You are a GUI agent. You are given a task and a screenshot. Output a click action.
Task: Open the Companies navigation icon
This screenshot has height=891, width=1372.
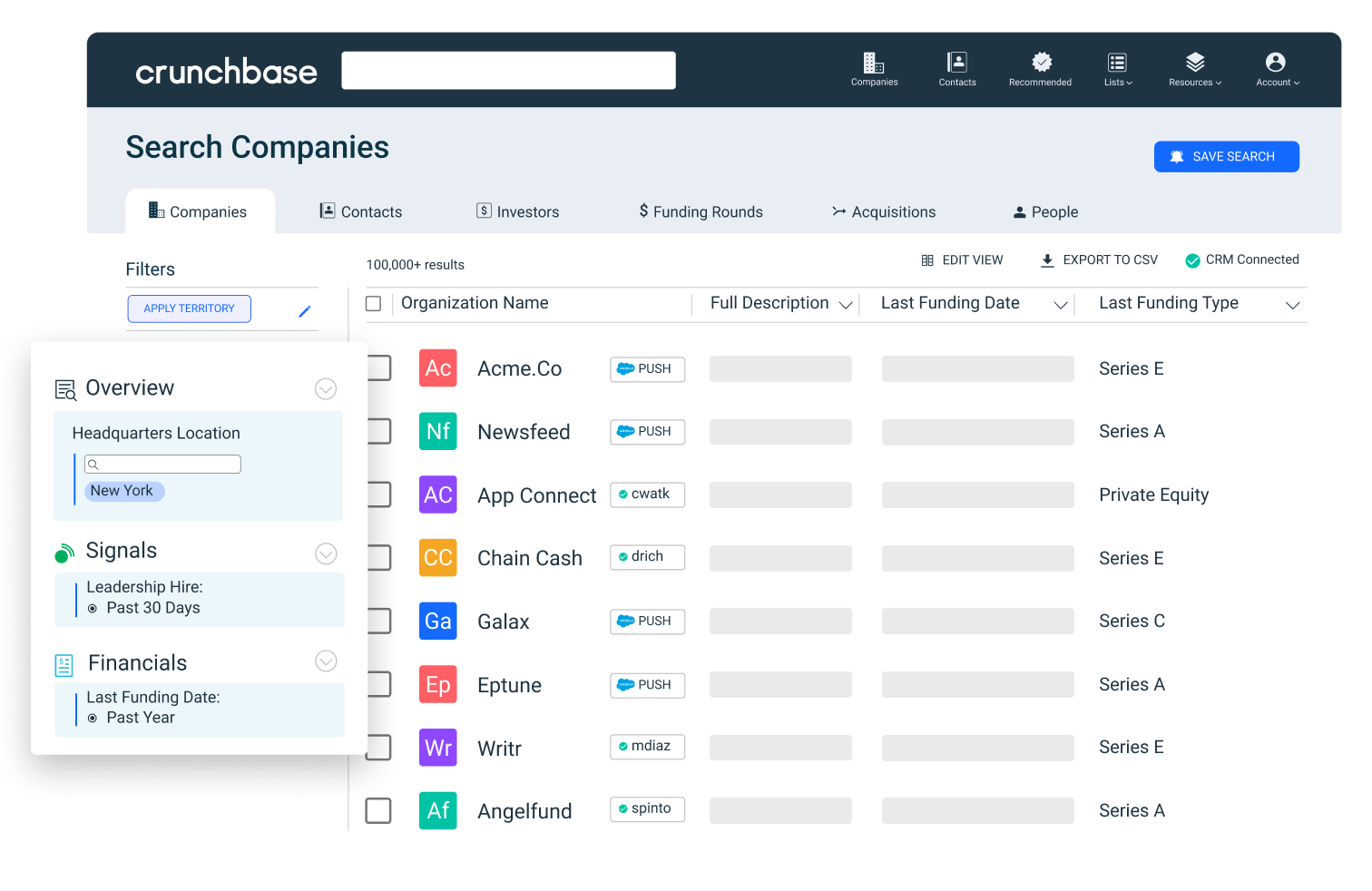[873, 64]
